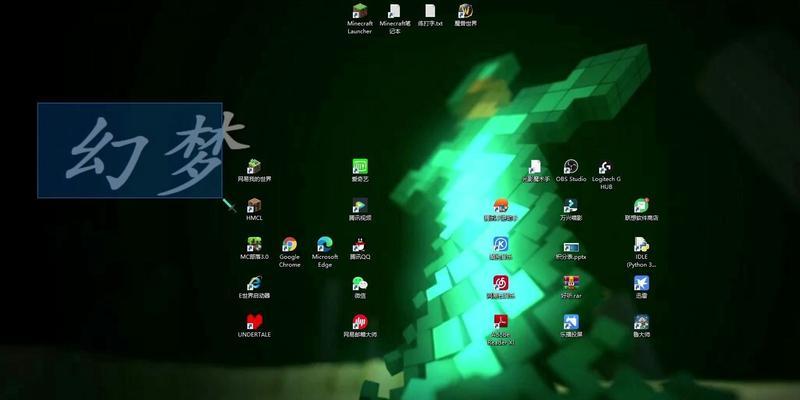Select the 爱奇艺 (iQIYI) green shortcut

[360, 170]
